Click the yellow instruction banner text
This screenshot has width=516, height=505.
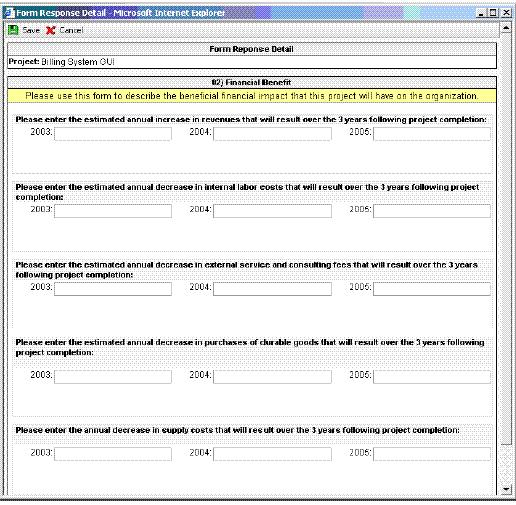tap(252, 96)
